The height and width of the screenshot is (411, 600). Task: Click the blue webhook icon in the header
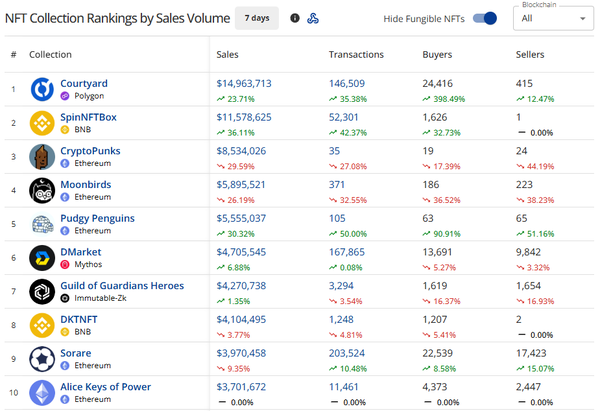[313, 18]
